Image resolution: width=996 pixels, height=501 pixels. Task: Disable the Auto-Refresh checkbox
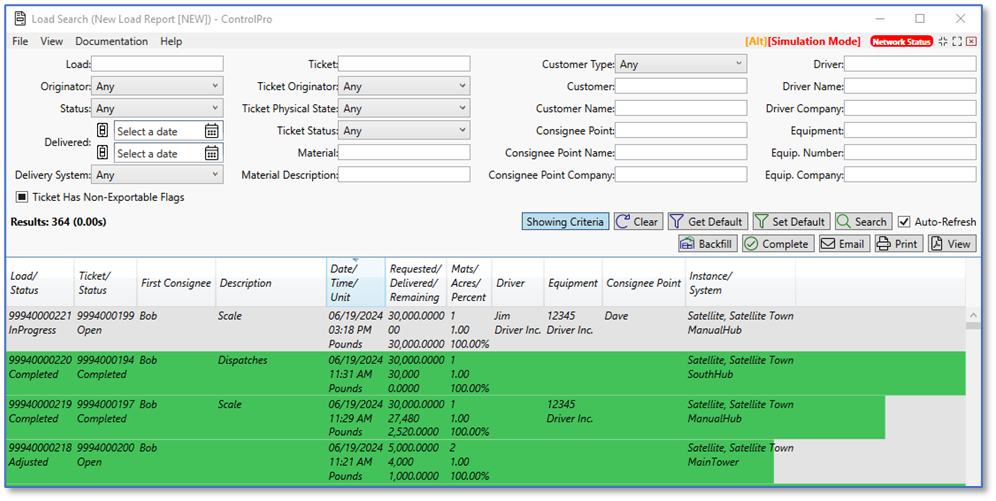pos(904,222)
